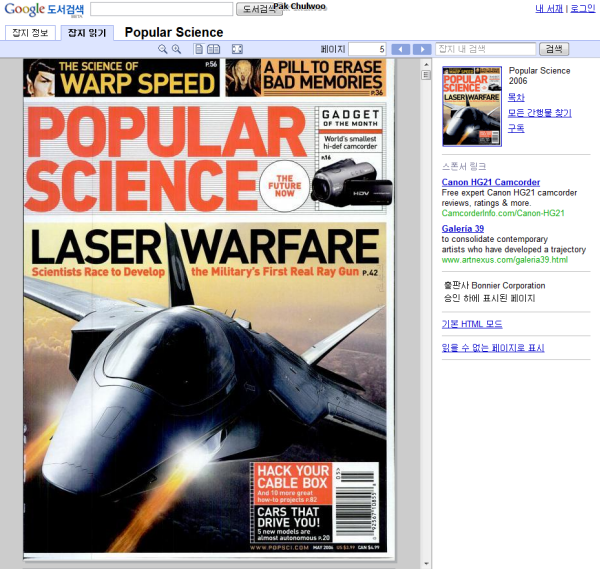Screen dimensions: 600x569
Task: Click the 로그인 link
Action: click(583, 8)
